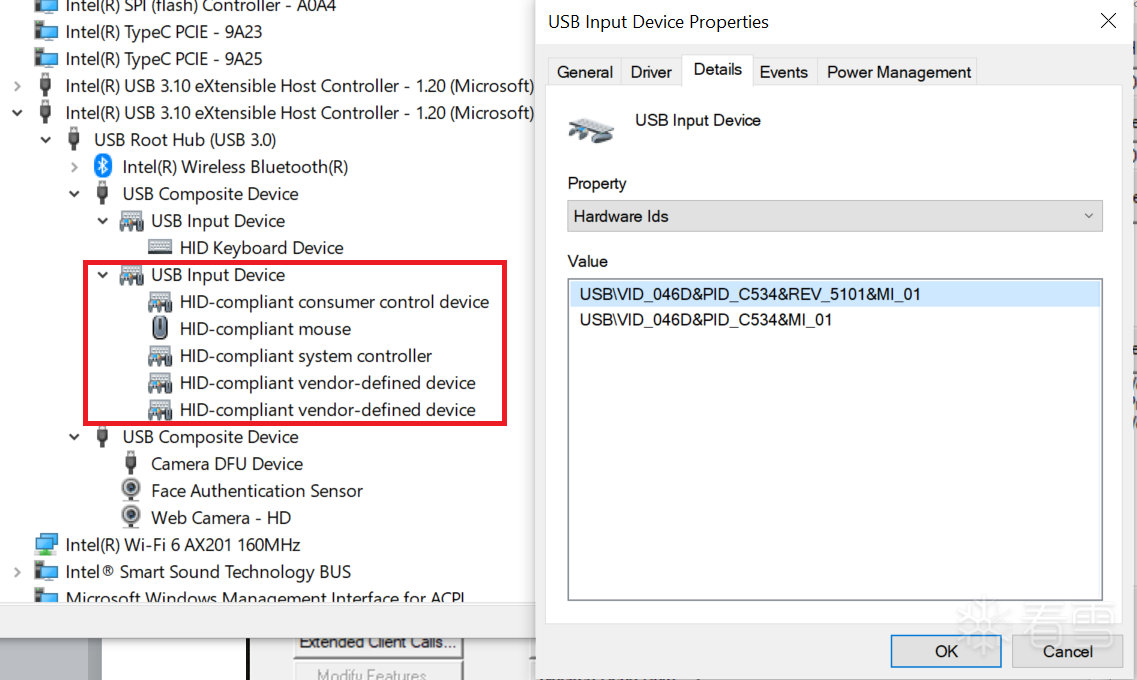
Task: Open the Property dropdown showing Hardware Ids
Action: coord(834,216)
